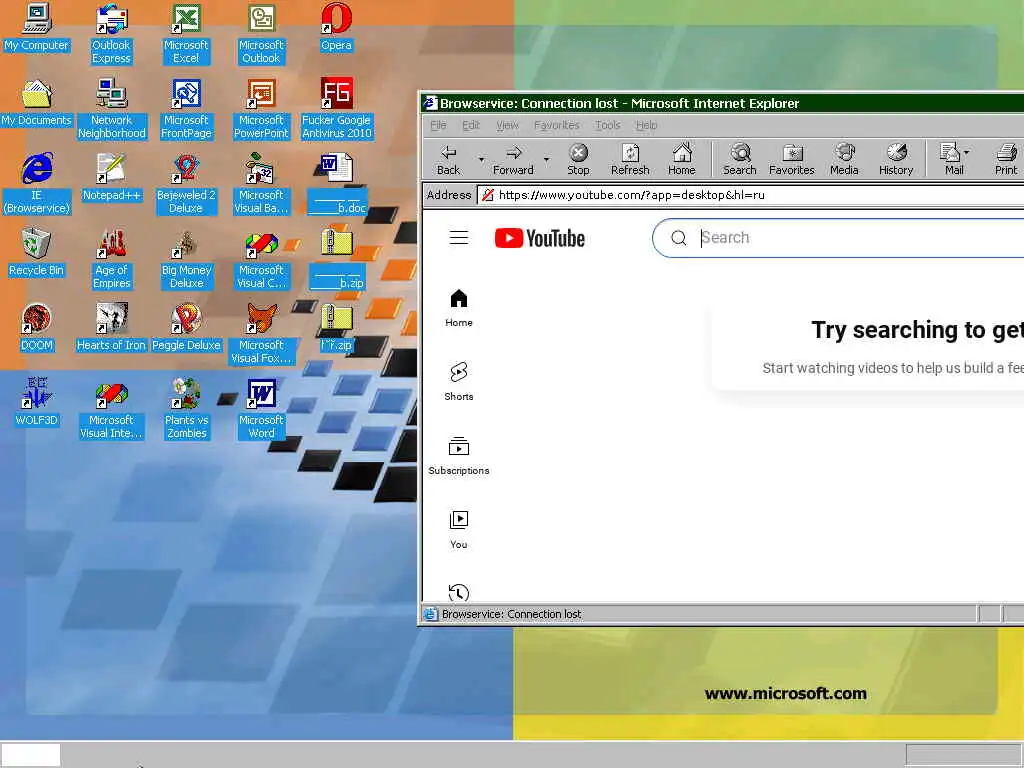Image resolution: width=1024 pixels, height=768 pixels.
Task: Select the b.zip archive file
Action: point(337,259)
